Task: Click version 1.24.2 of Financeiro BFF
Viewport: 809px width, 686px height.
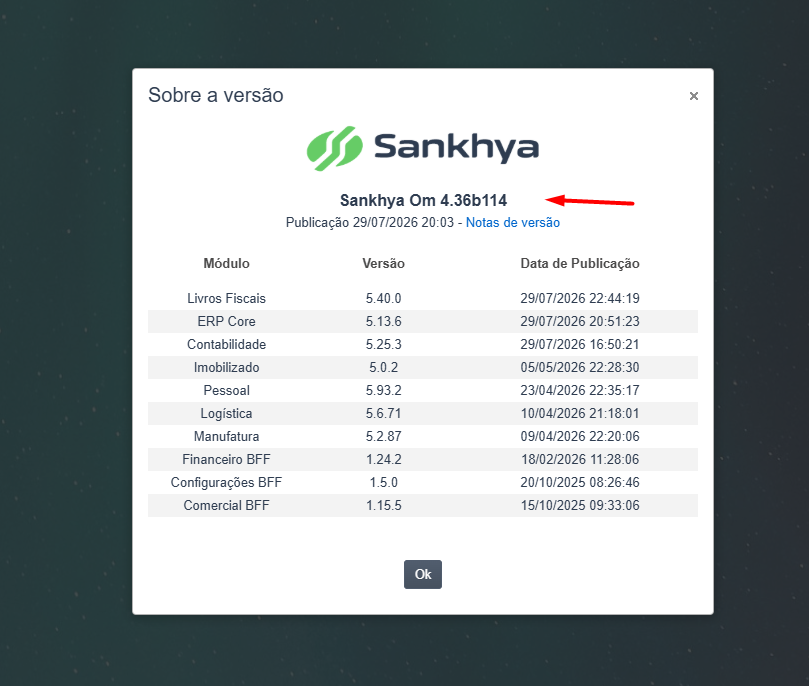Action: tap(383, 460)
